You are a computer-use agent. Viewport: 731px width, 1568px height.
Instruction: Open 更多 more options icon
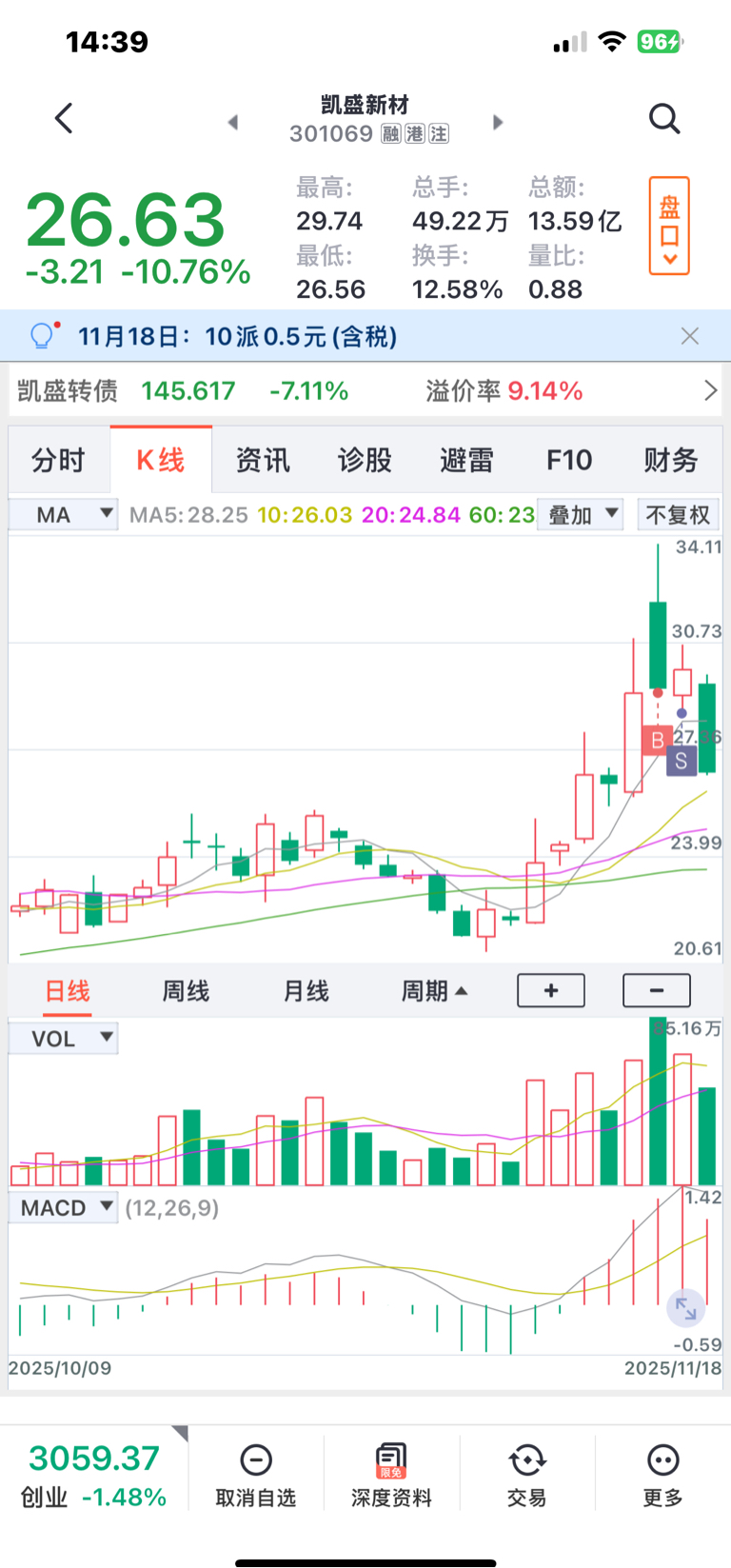click(662, 1459)
